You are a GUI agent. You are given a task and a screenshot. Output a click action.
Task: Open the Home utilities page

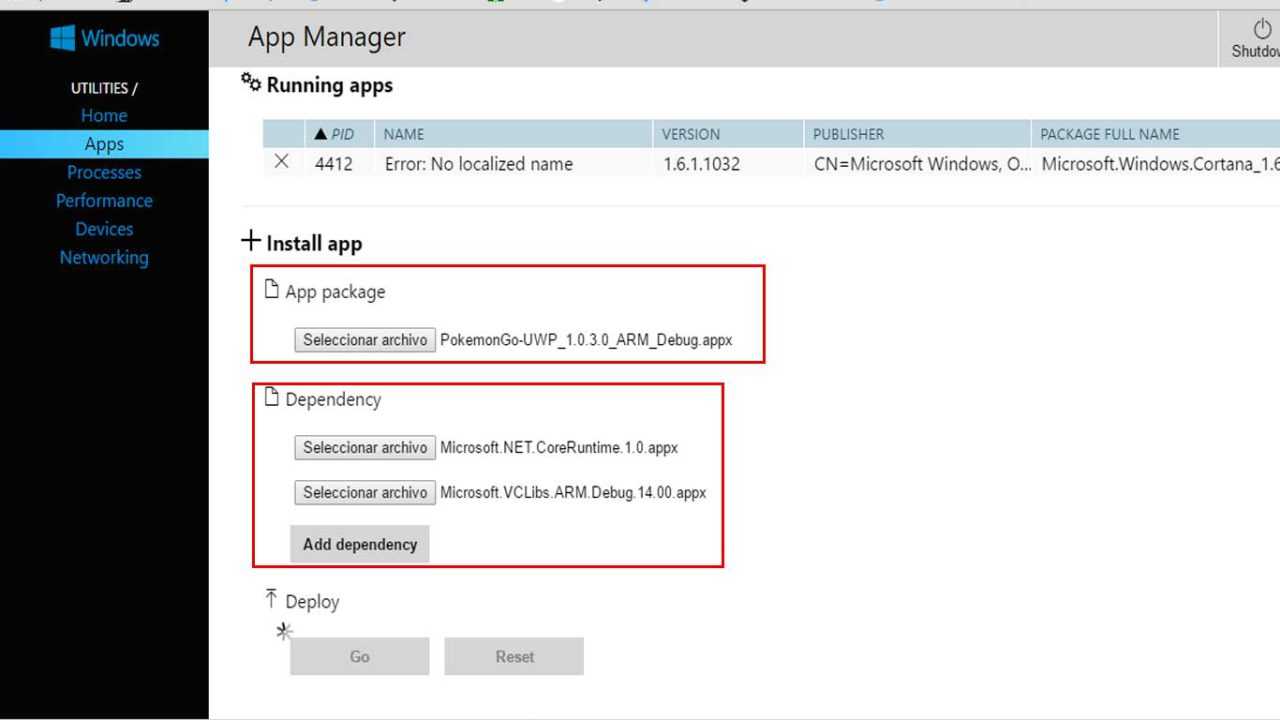104,115
